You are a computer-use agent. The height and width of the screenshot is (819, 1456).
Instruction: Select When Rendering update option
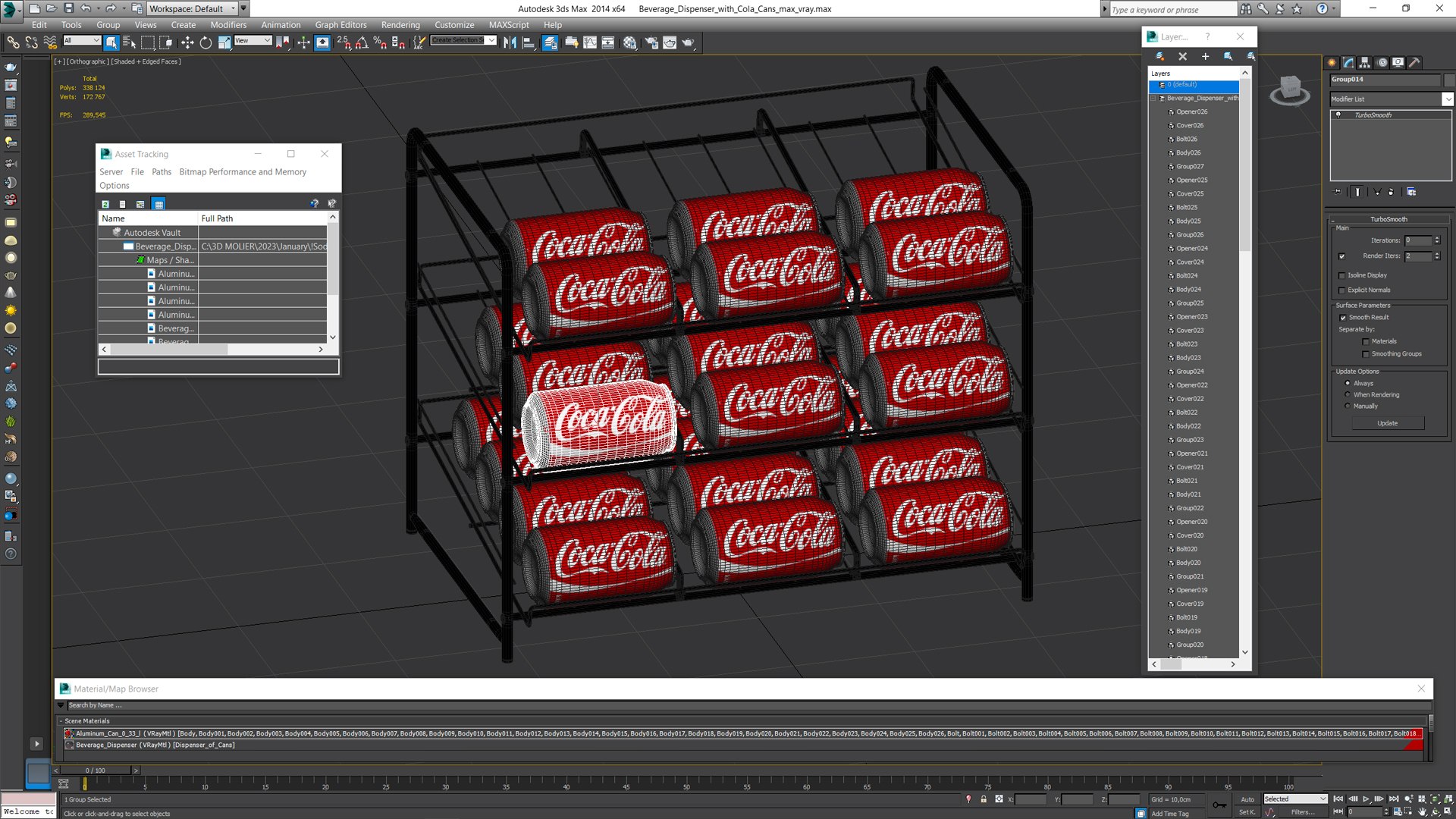point(1348,395)
